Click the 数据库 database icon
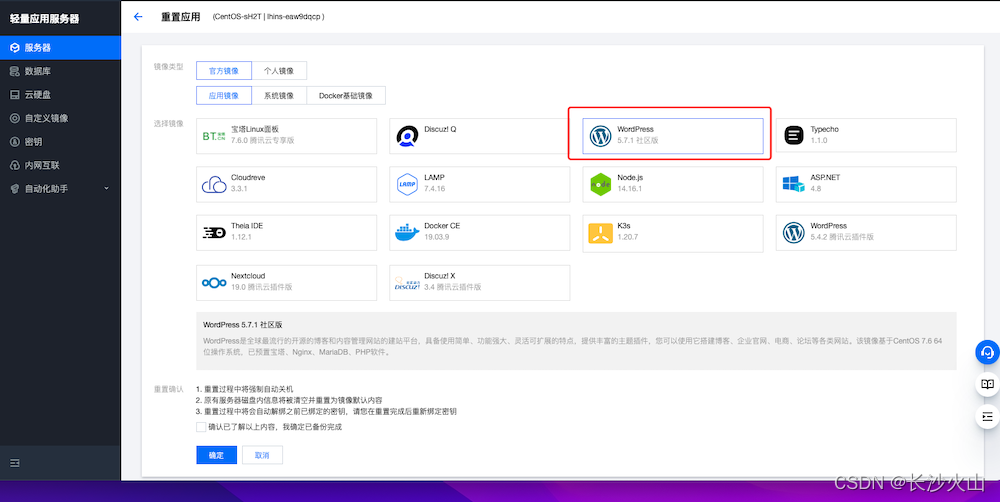Image resolution: width=1000 pixels, height=502 pixels. [15, 71]
